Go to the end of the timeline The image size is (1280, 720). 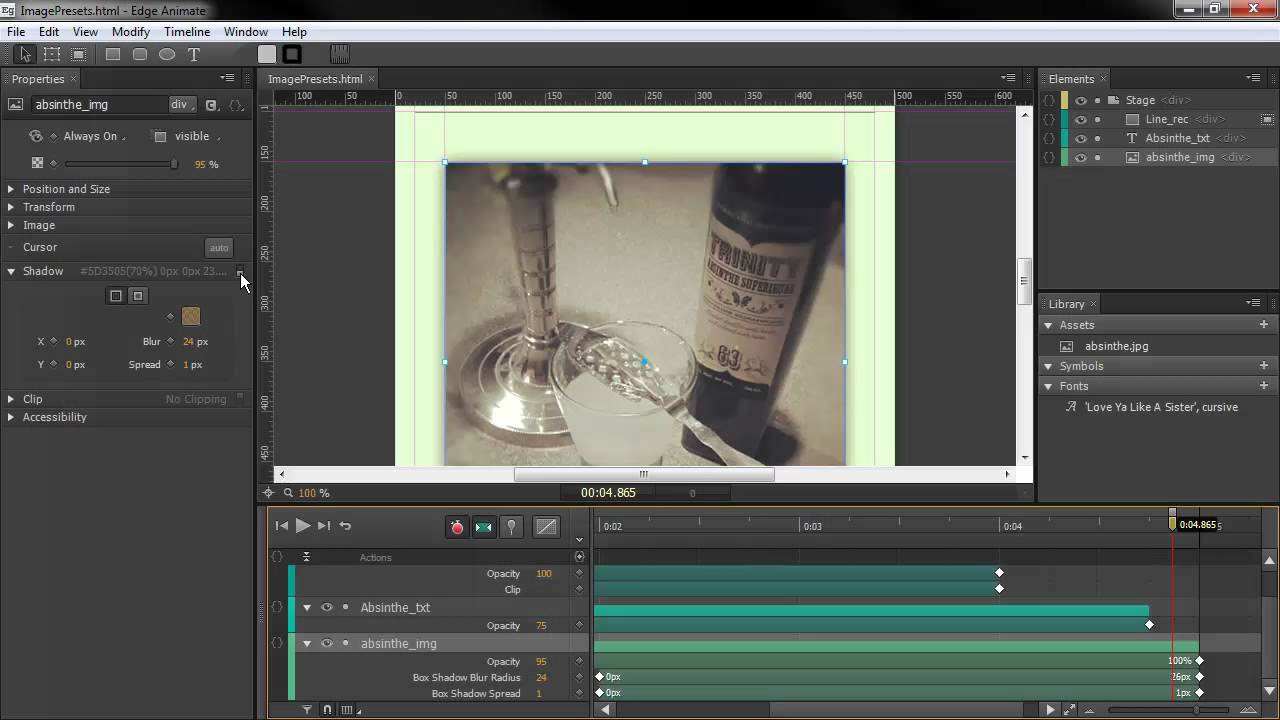coord(324,526)
